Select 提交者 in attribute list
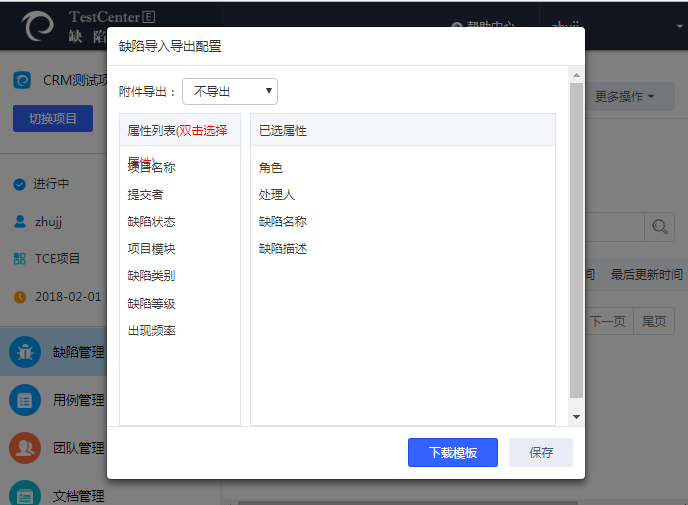Image resolution: width=688 pixels, height=505 pixels. 146,195
